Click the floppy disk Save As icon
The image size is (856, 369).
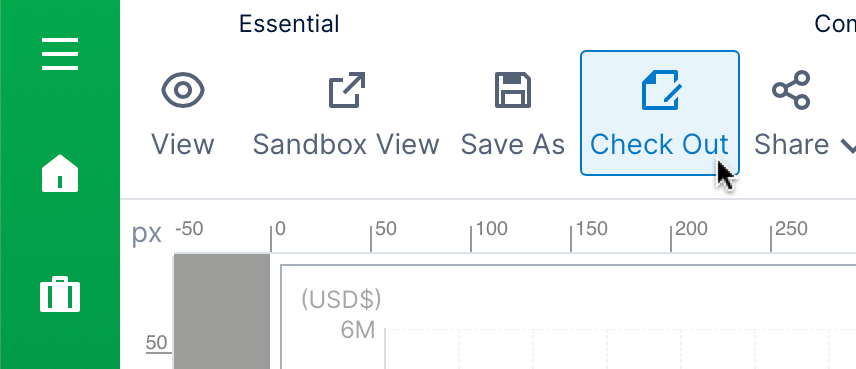513,90
